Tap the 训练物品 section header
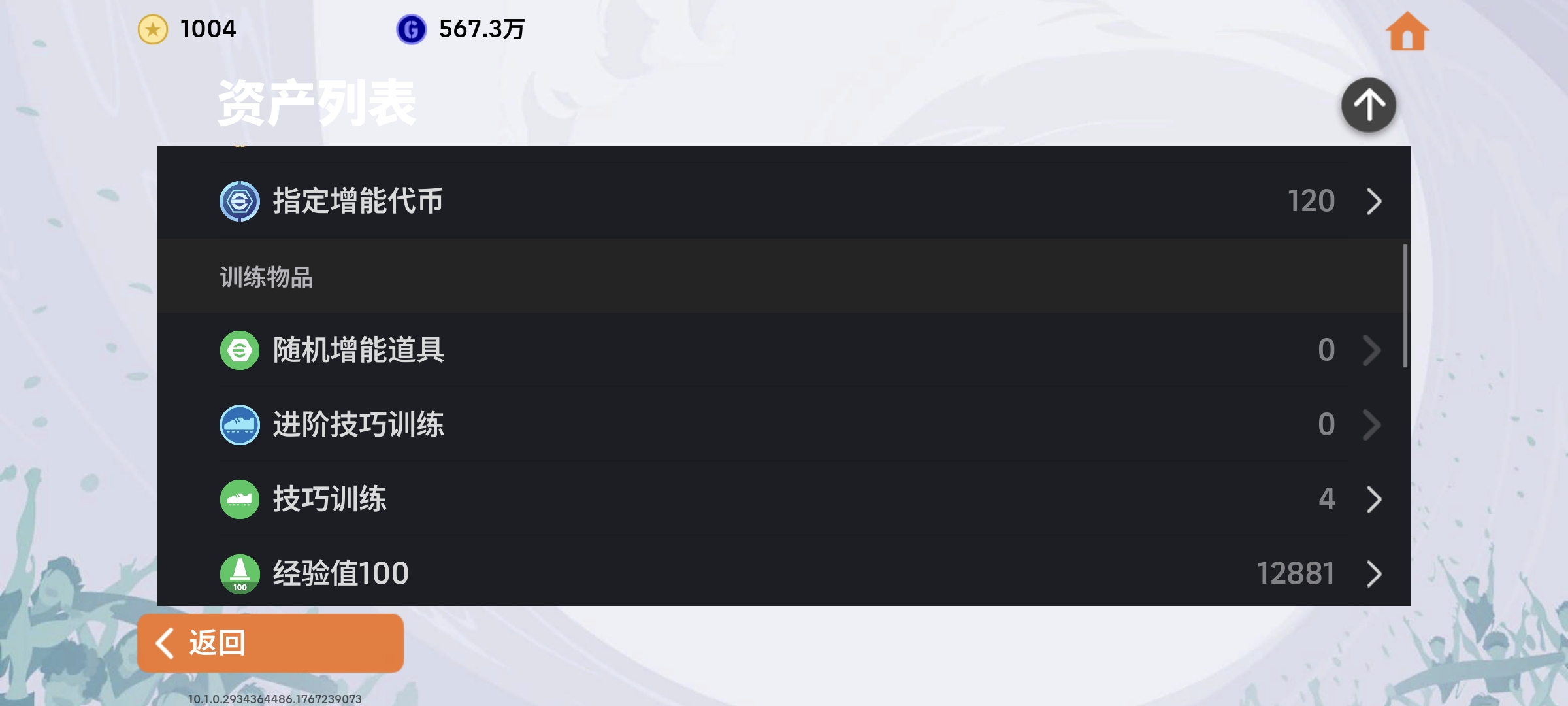Viewport: 1568px width, 706px height. 267,277
